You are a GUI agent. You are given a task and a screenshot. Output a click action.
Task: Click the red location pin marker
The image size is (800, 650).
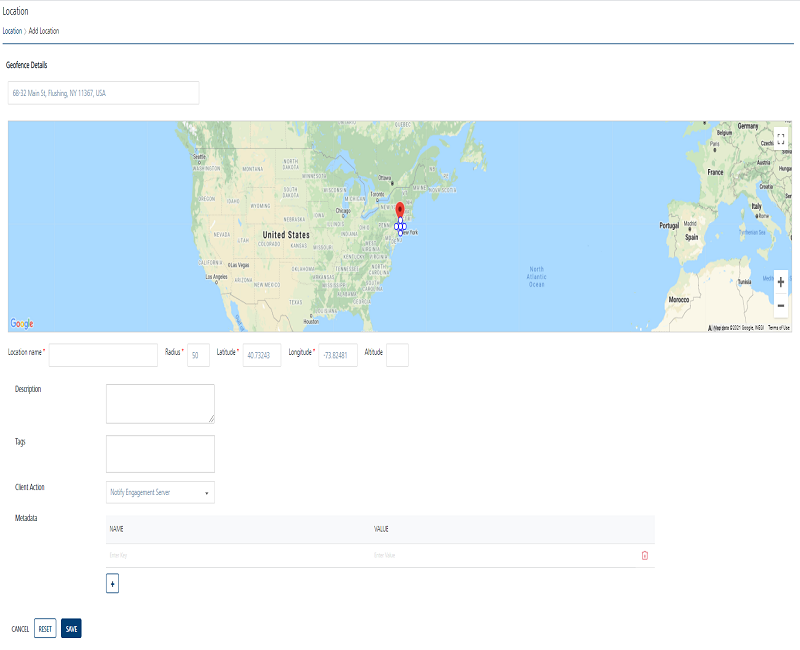(400, 210)
